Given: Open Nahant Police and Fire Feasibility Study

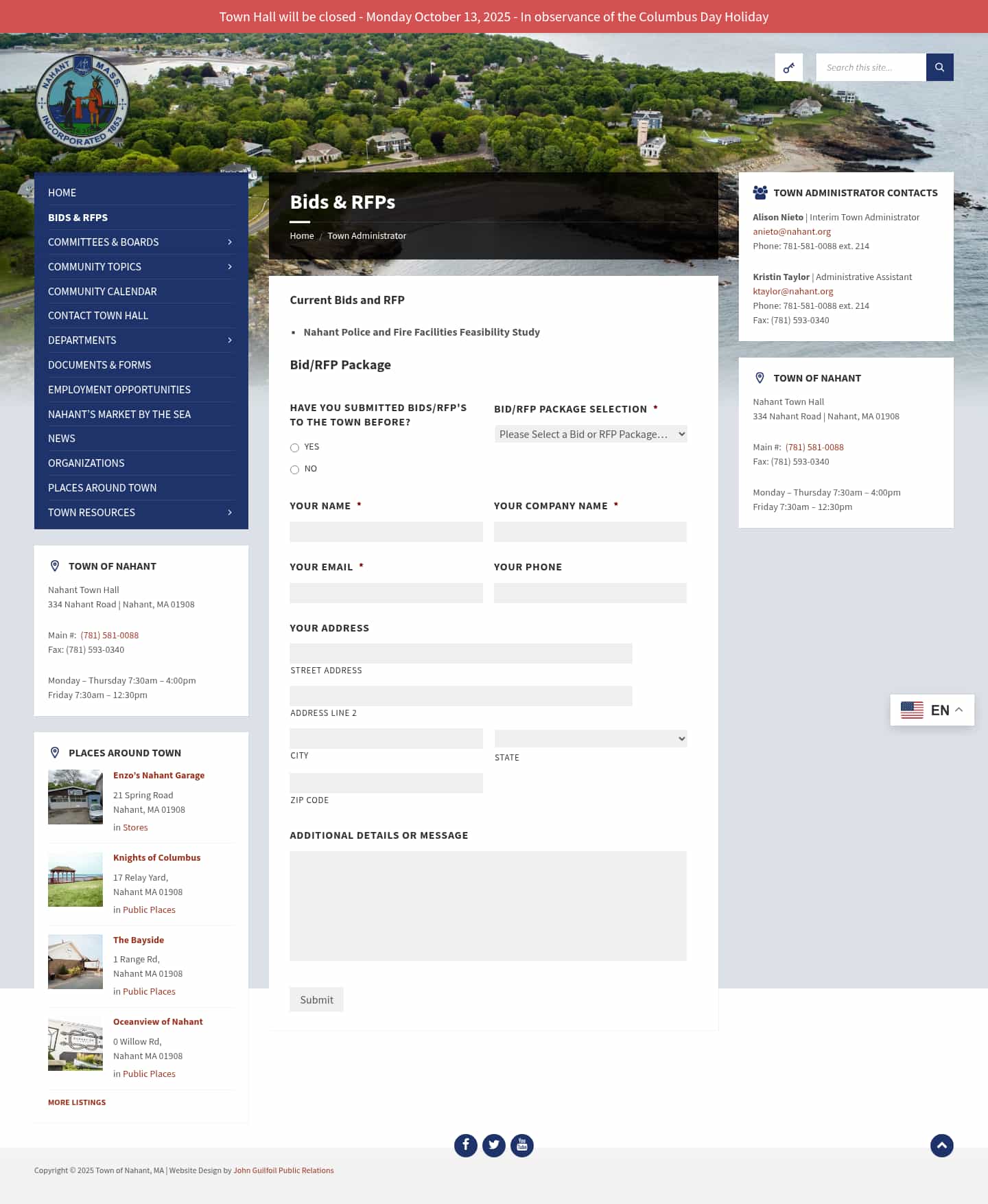Looking at the screenshot, I should click(422, 332).
